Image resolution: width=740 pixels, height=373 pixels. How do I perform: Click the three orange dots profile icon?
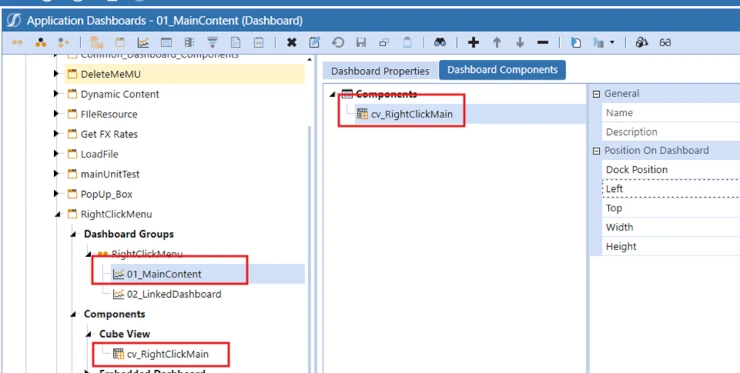click(x=41, y=42)
